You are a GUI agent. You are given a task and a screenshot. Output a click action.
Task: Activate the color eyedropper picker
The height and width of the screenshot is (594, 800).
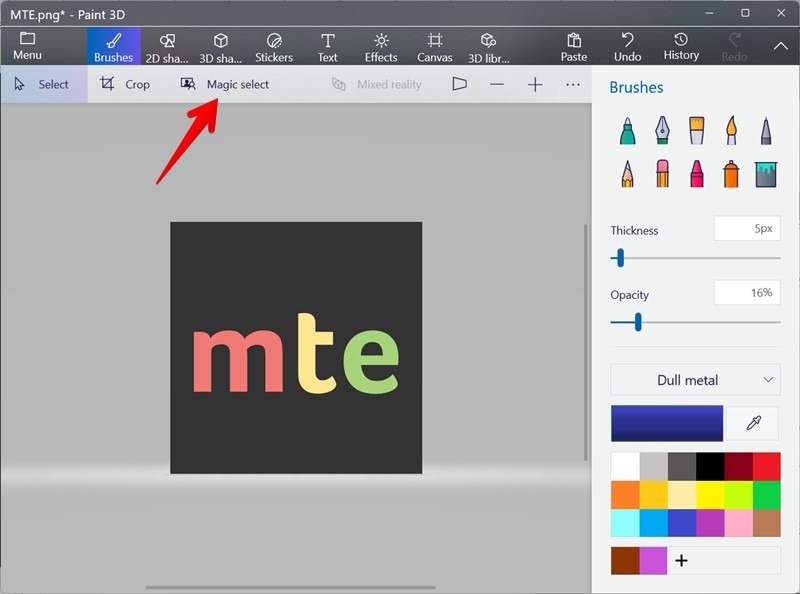point(752,423)
